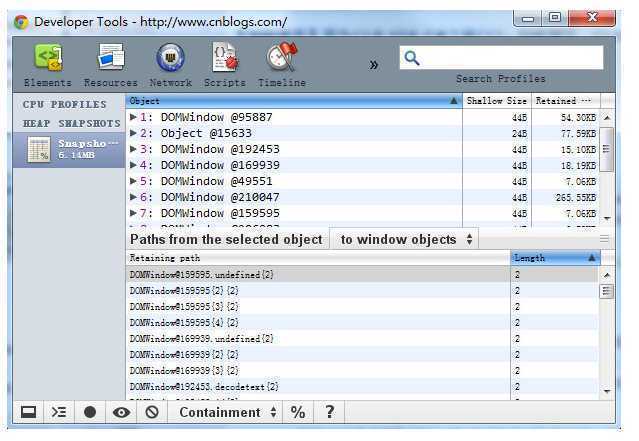
Task: Show more panels via the chevron
Action: (x=374, y=65)
